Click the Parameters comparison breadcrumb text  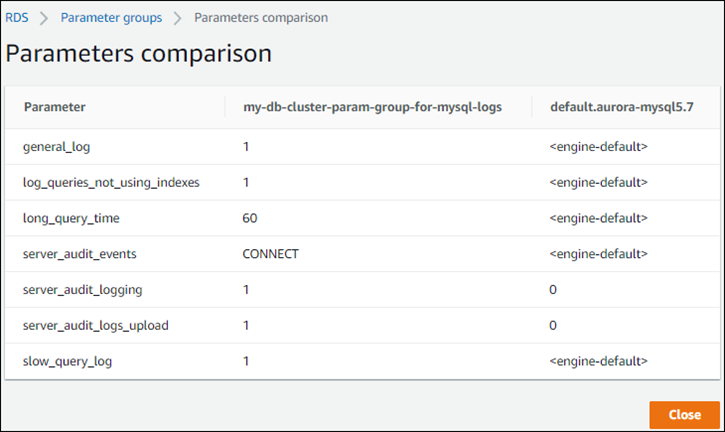point(260,17)
